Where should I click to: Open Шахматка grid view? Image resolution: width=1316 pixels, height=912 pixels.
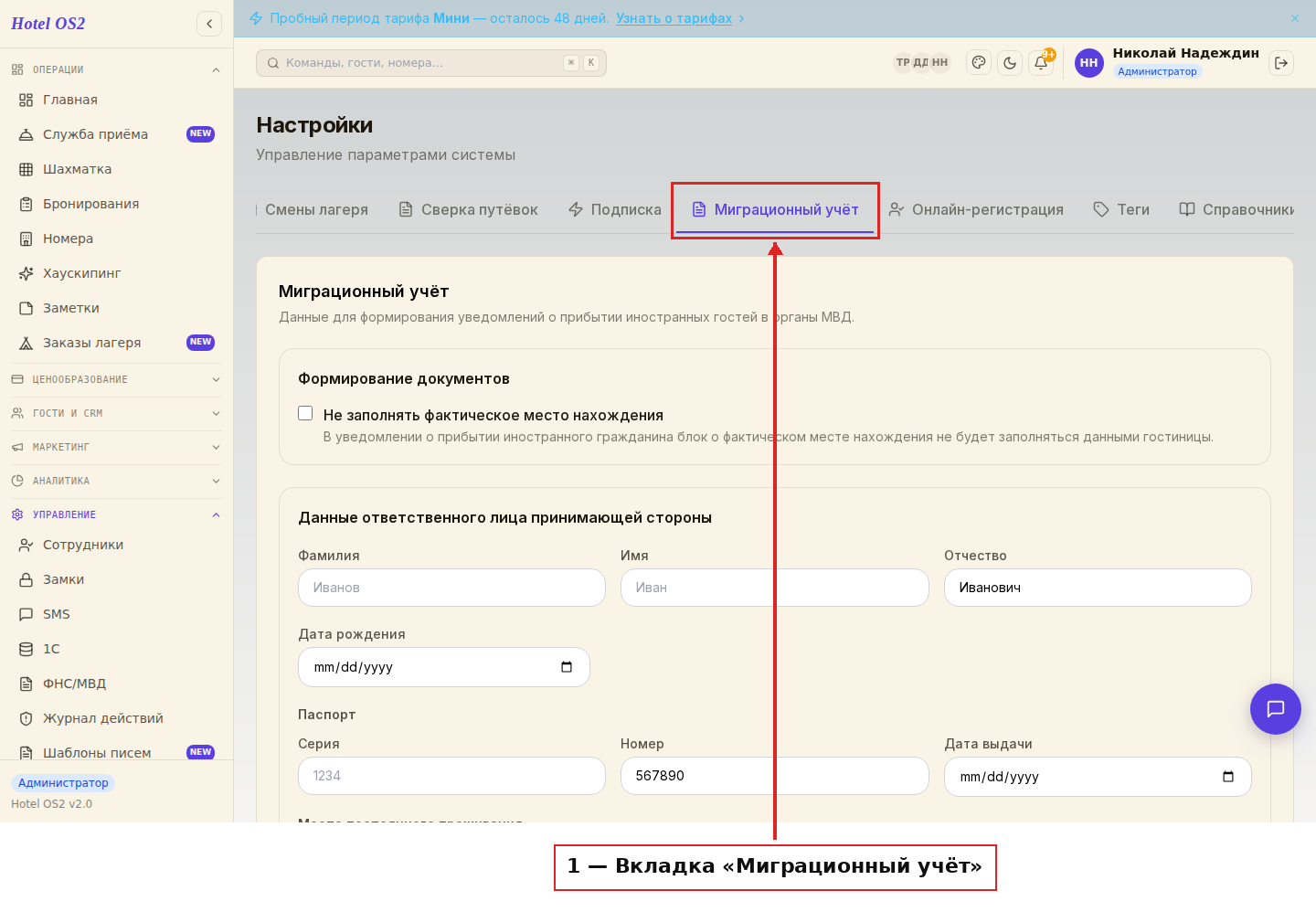point(117,169)
